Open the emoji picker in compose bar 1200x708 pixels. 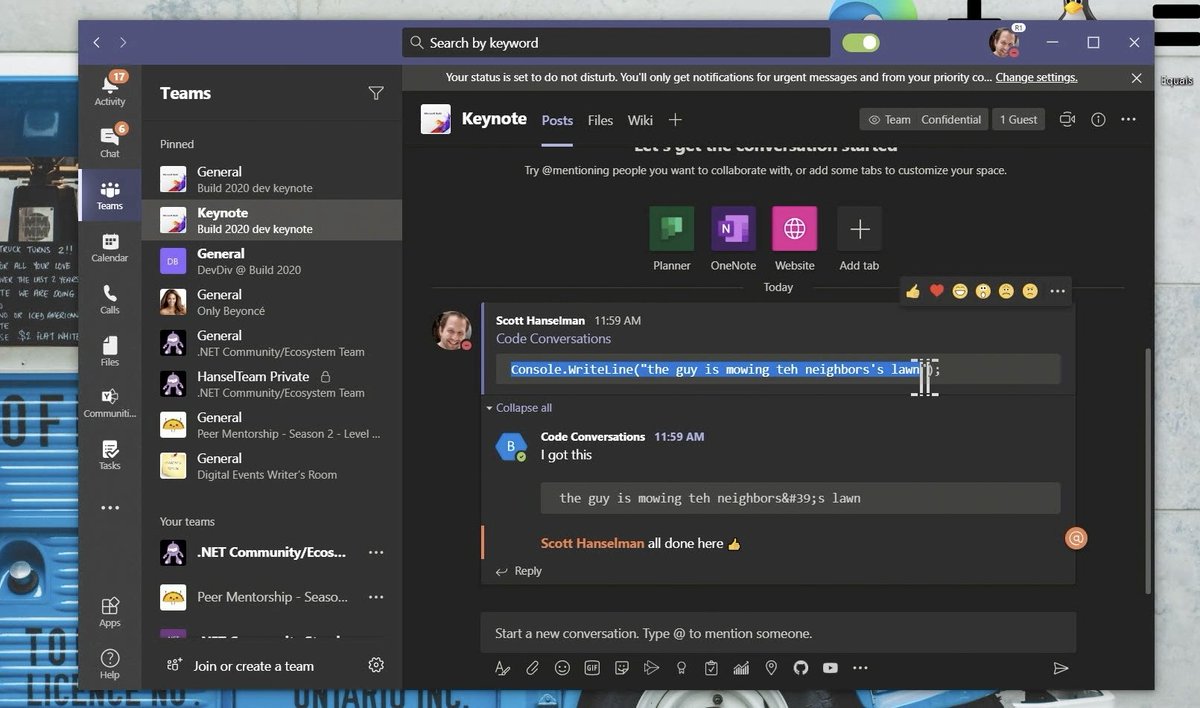tap(562, 668)
